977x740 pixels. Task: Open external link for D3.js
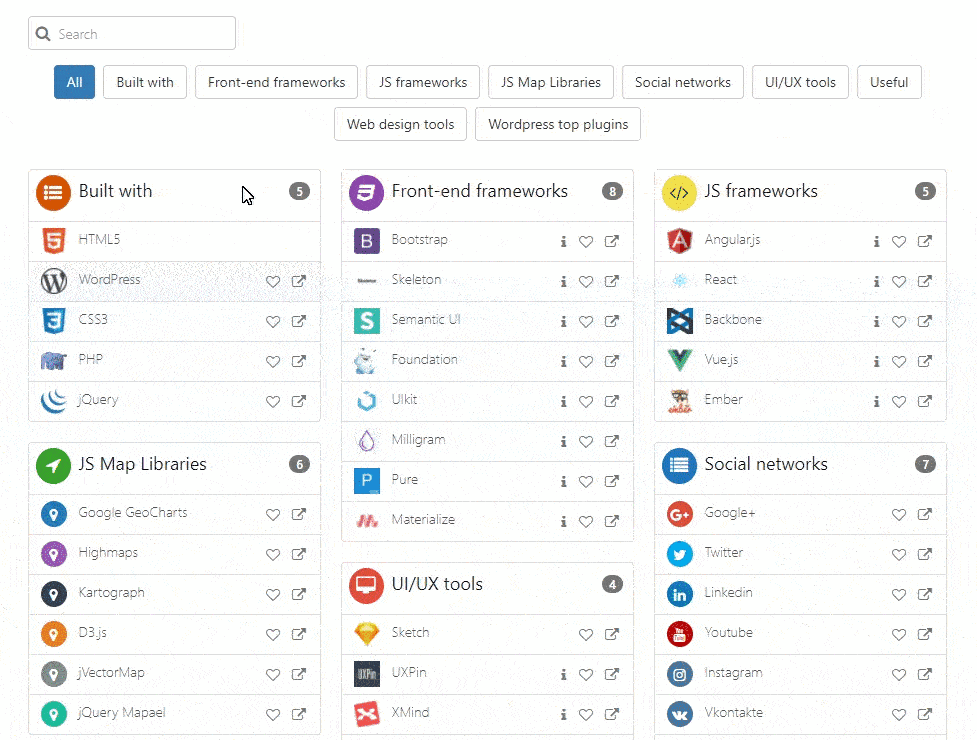(x=298, y=634)
